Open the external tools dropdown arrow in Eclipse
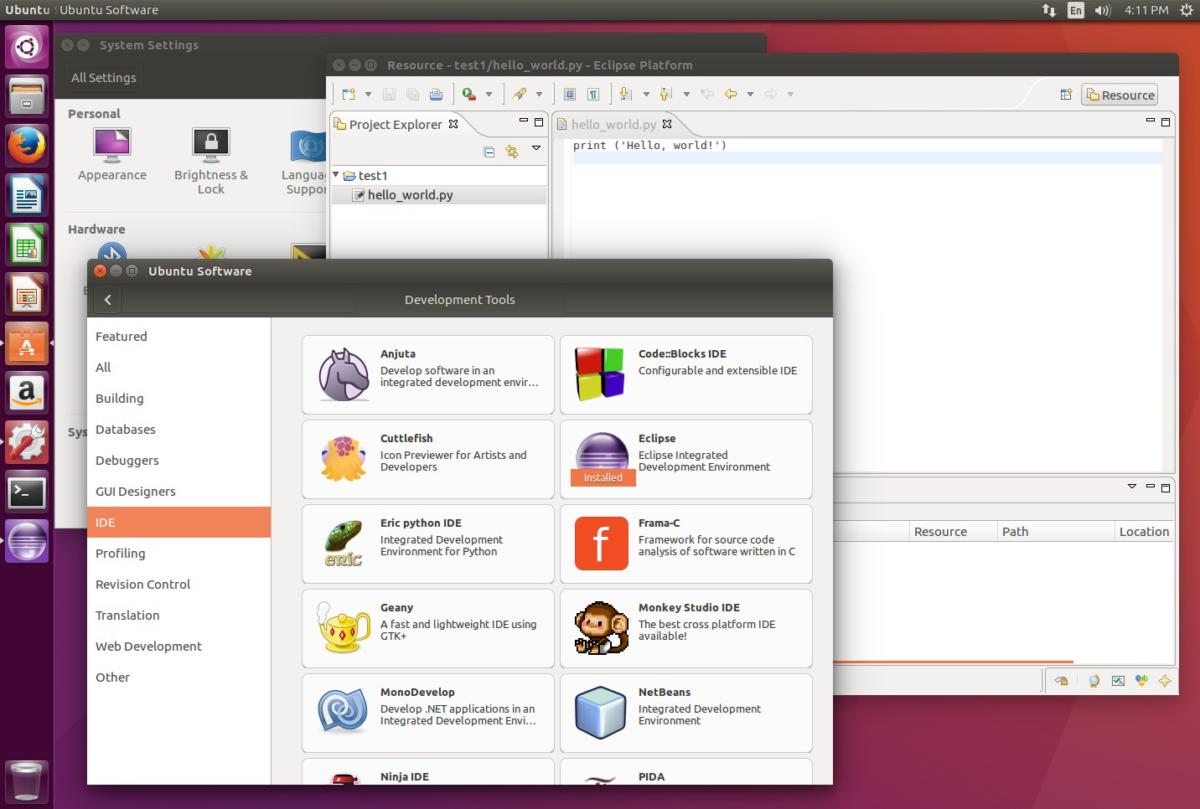The image size is (1200, 809). coord(489,95)
